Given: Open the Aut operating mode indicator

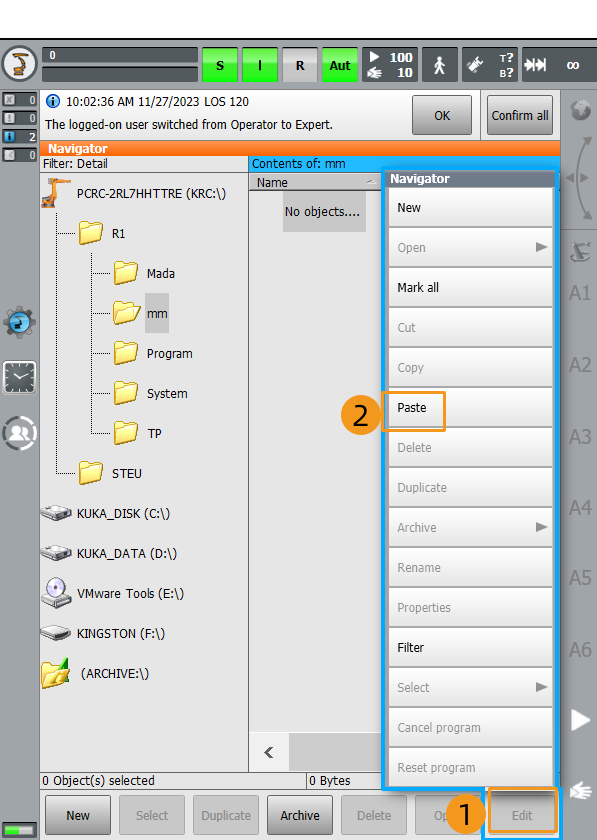Looking at the screenshot, I should pyautogui.click(x=340, y=65).
